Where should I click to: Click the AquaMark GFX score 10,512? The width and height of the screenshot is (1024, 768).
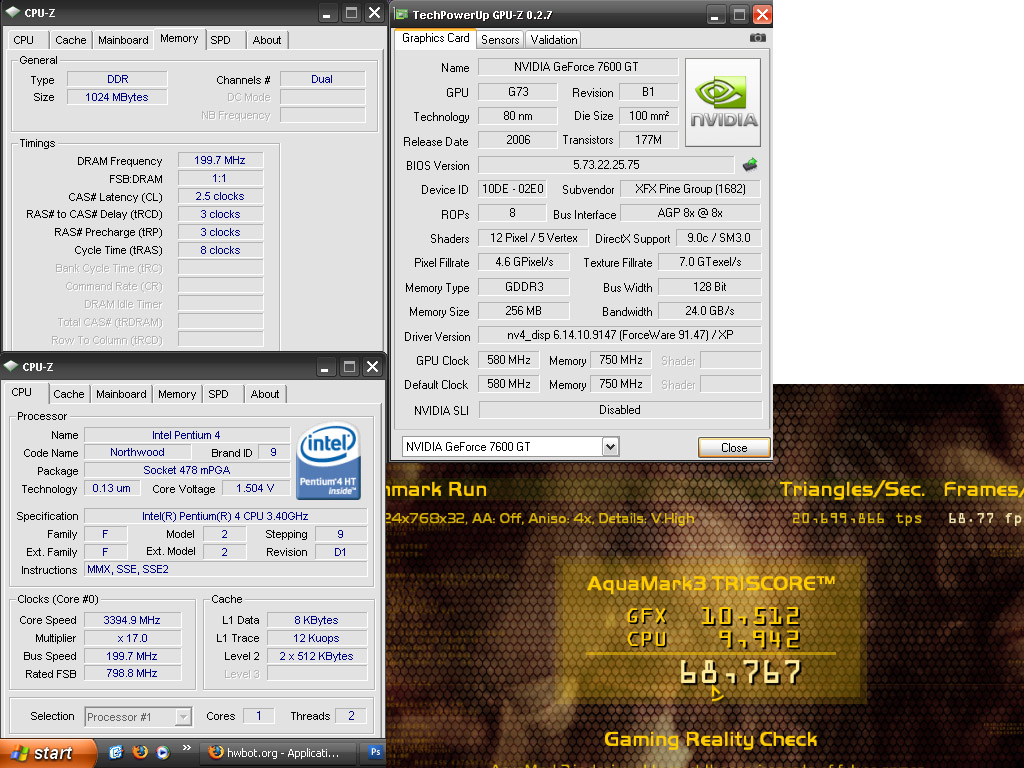tap(750, 616)
